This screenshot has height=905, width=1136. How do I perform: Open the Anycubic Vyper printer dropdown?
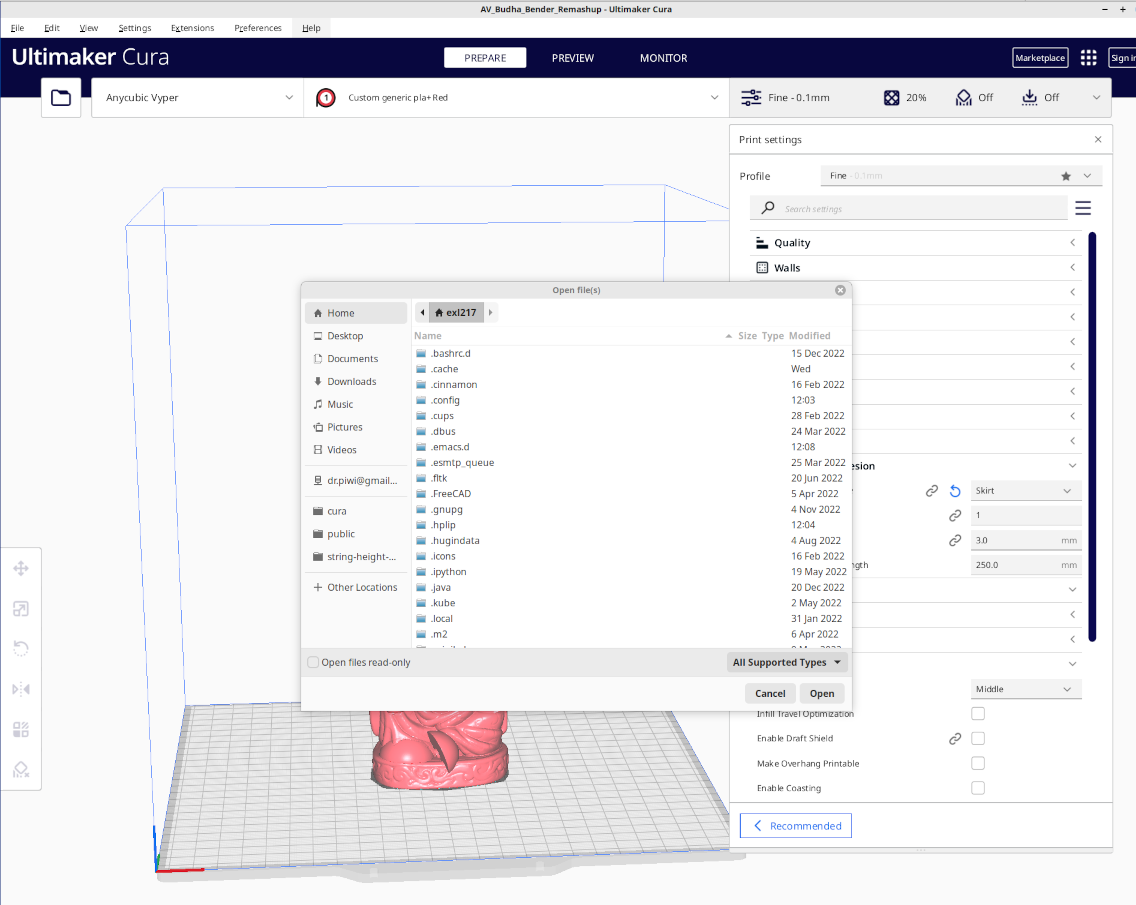pos(197,97)
